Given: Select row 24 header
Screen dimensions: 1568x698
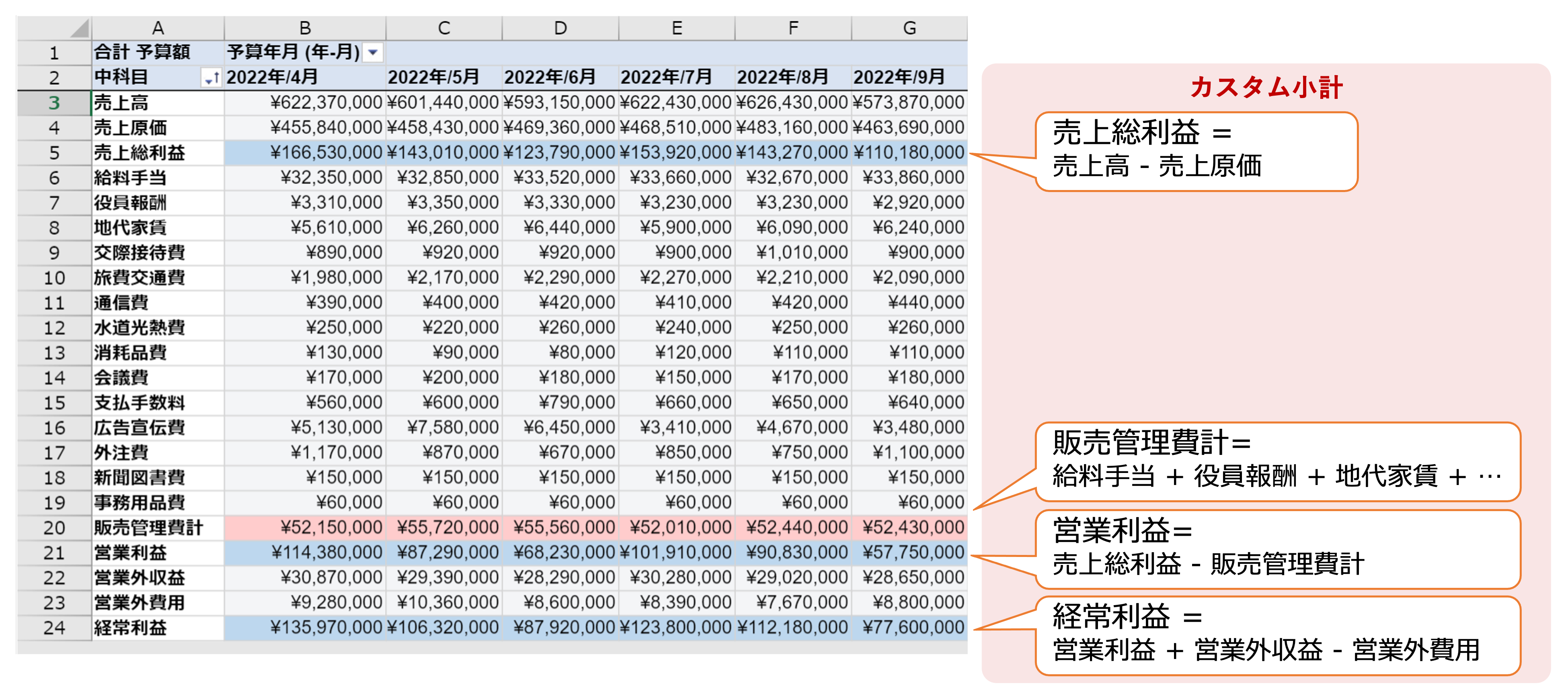Looking at the screenshot, I should point(53,627).
